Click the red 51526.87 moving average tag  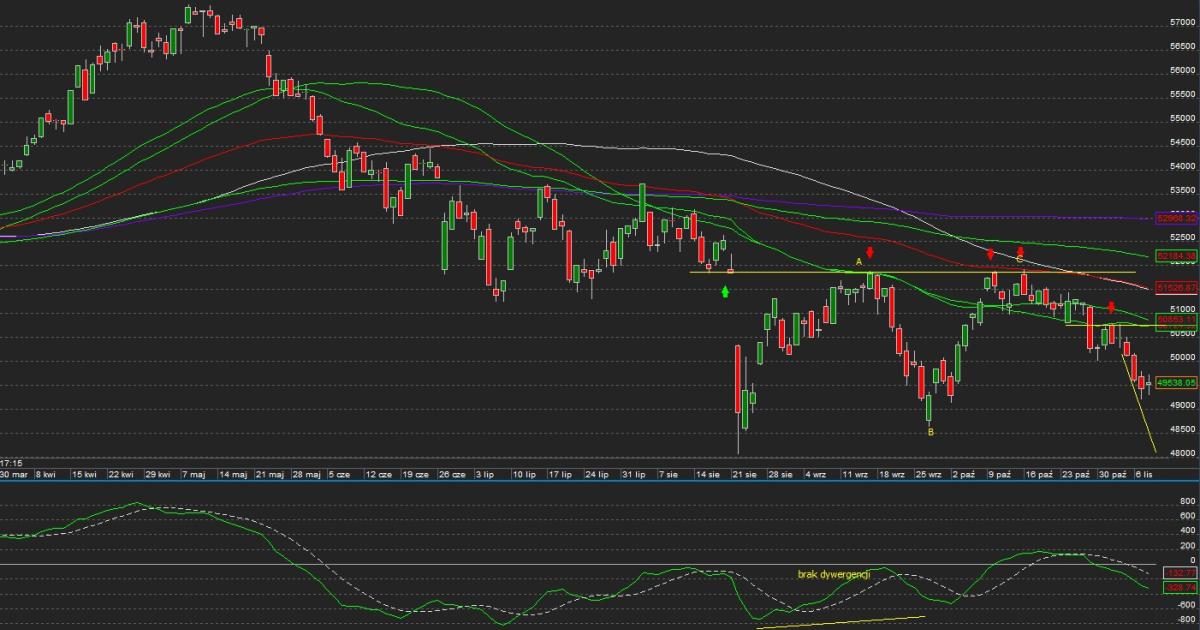[1176, 287]
